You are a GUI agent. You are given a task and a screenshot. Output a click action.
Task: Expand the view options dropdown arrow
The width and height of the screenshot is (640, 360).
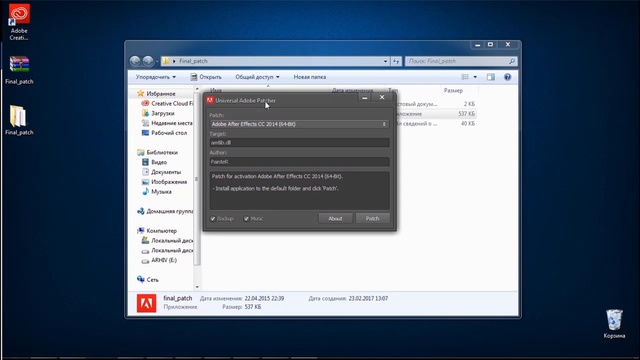tap(475, 77)
